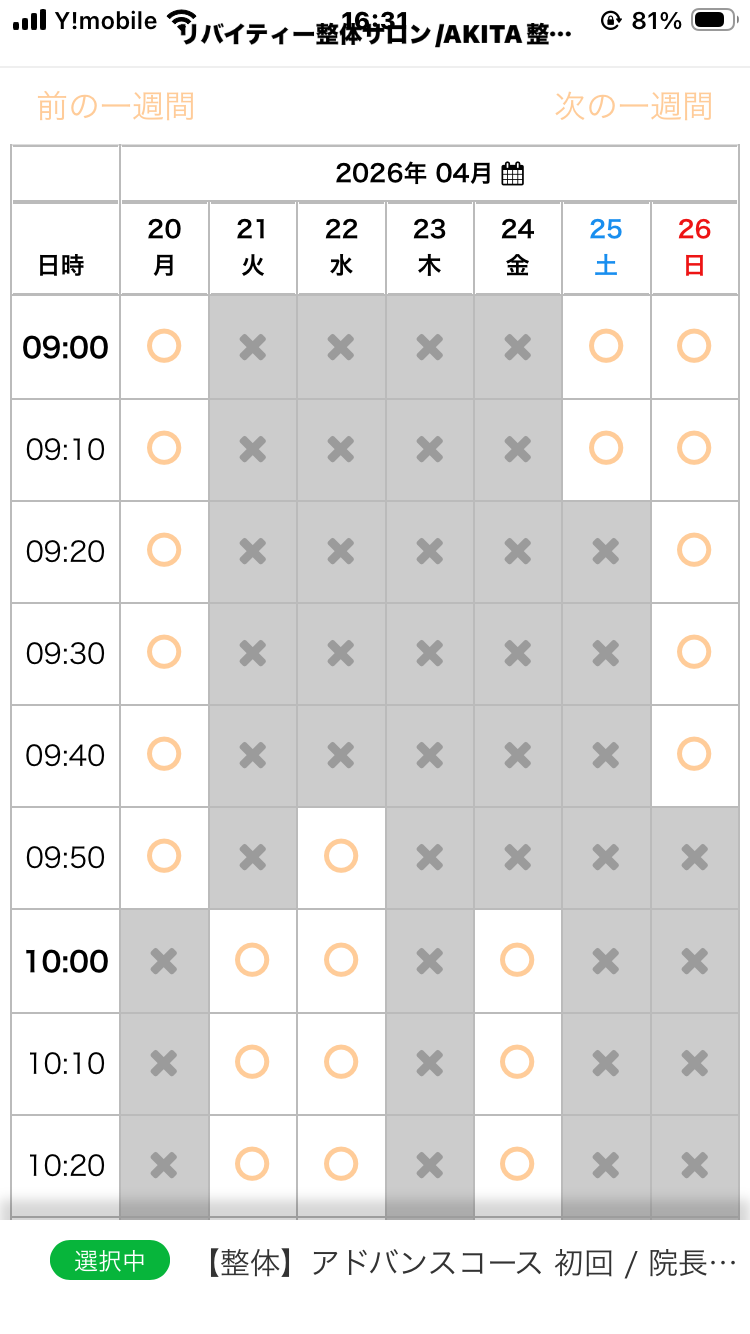The width and height of the screenshot is (750, 1334).
Task: Open the calendar icon beside 2026年 04月
Action: coord(512,174)
